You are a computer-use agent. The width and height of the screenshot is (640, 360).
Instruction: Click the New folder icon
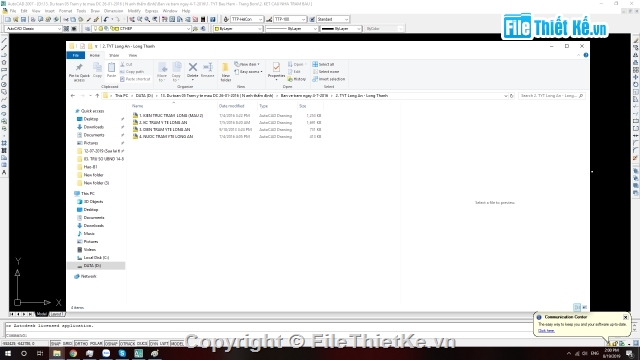pos(225,72)
